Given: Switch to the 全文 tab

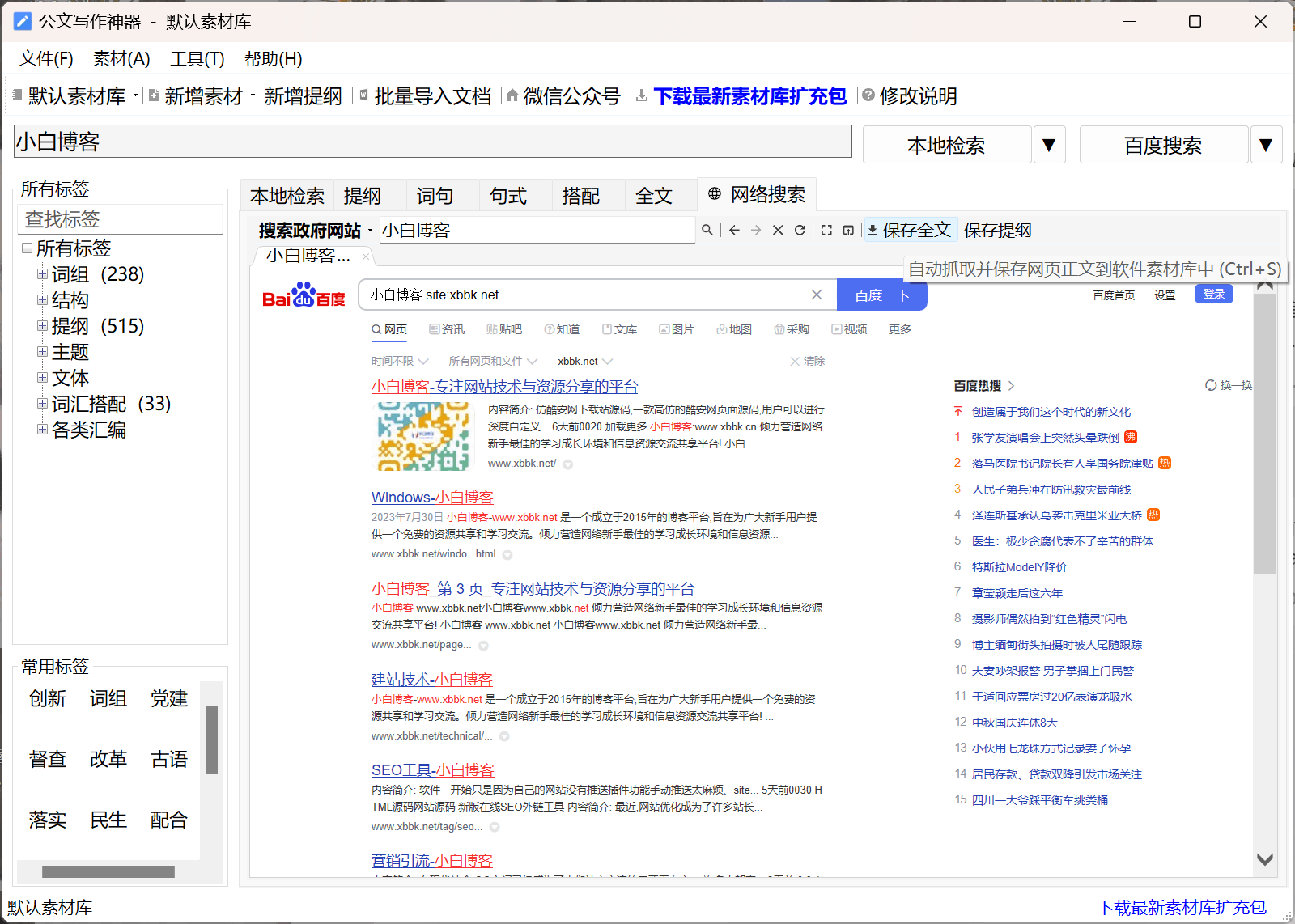Looking at the screenshot, I should point(653,196).
